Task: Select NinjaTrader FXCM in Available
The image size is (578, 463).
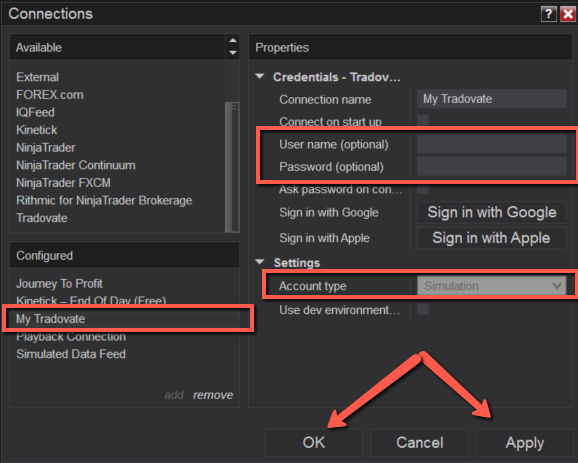Action: pos(63,183)
